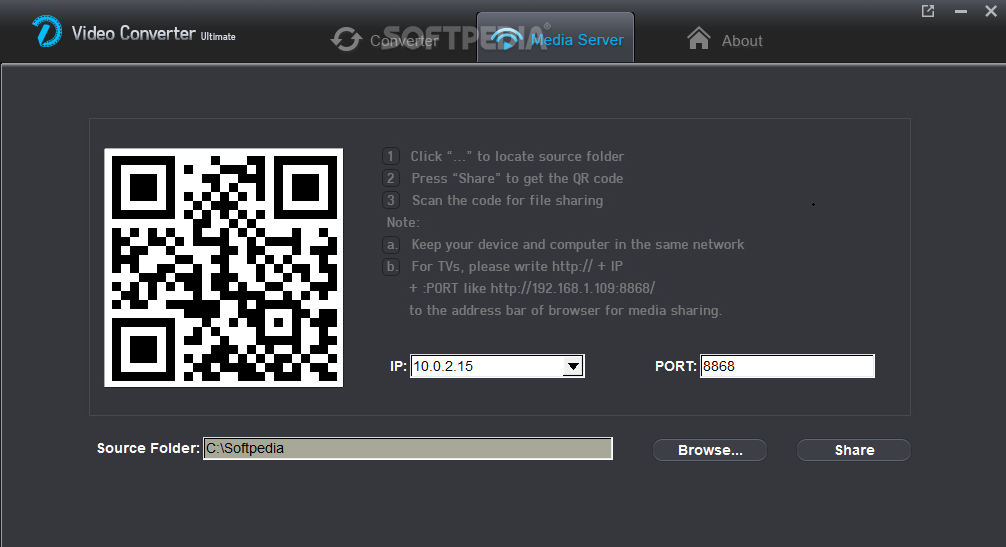Screen dimensions: 1006x547
Task: Click the Media Server wifi play icon
Action: pos(506,39)
